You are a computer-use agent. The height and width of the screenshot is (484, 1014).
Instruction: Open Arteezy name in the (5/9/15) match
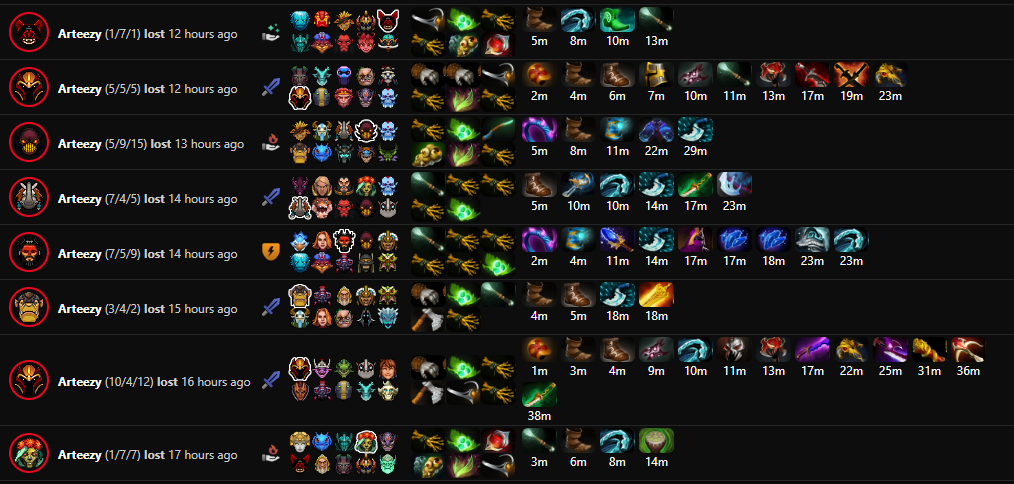coord(80,144)
